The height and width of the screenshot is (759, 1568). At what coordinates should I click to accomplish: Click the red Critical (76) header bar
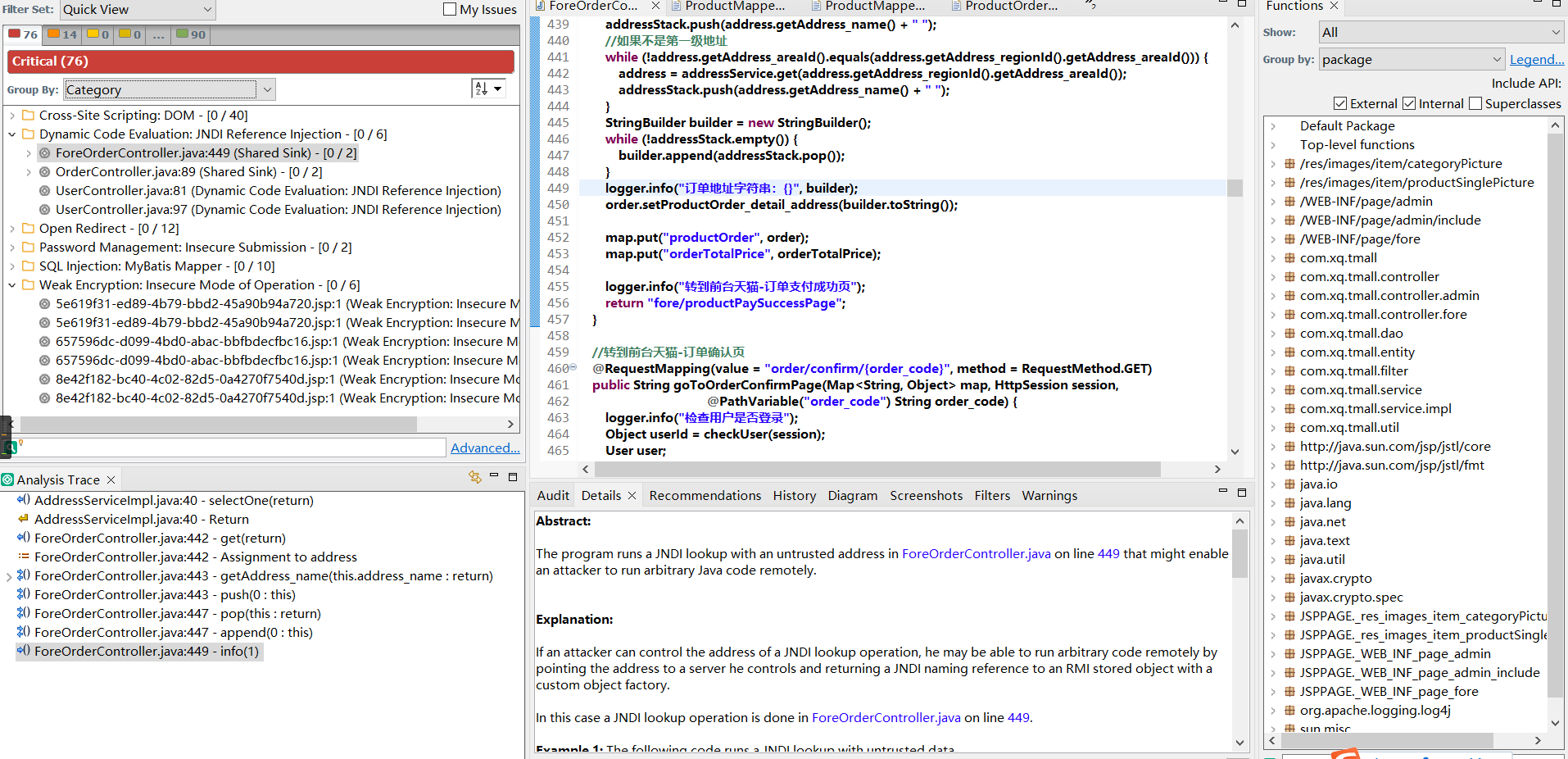(261, 61)
